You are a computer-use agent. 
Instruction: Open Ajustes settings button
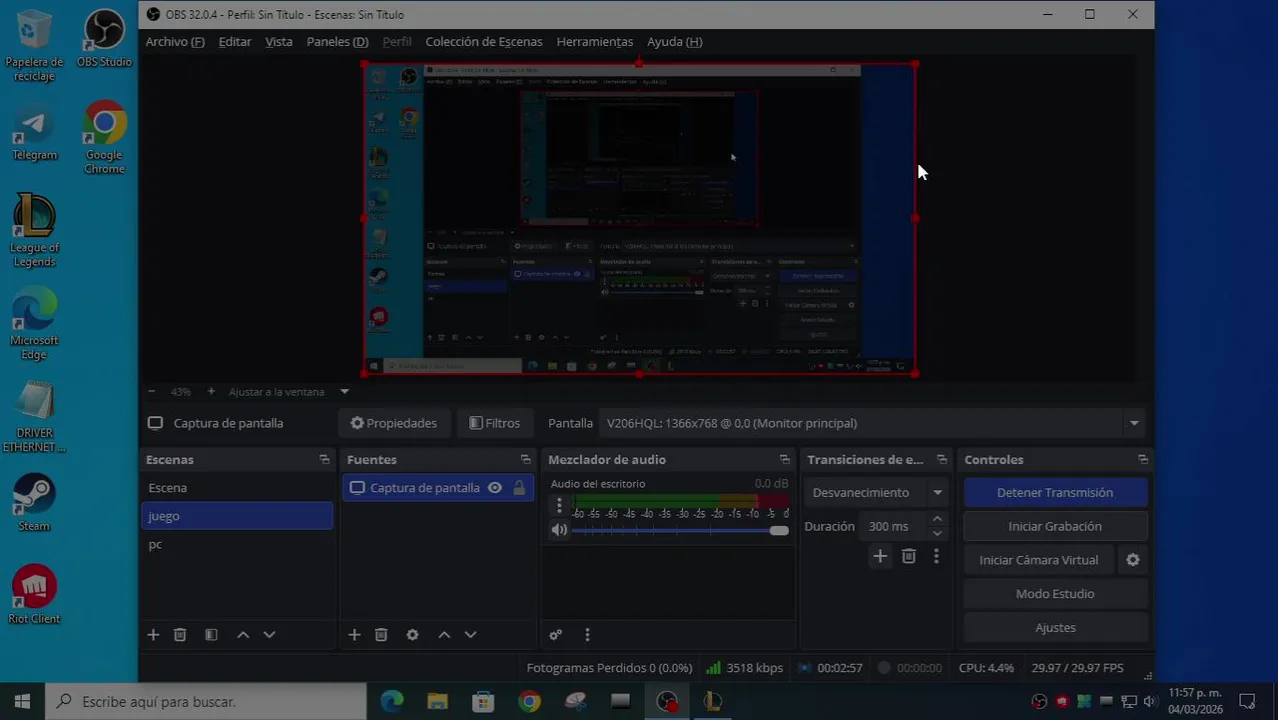pos(1055,628)
